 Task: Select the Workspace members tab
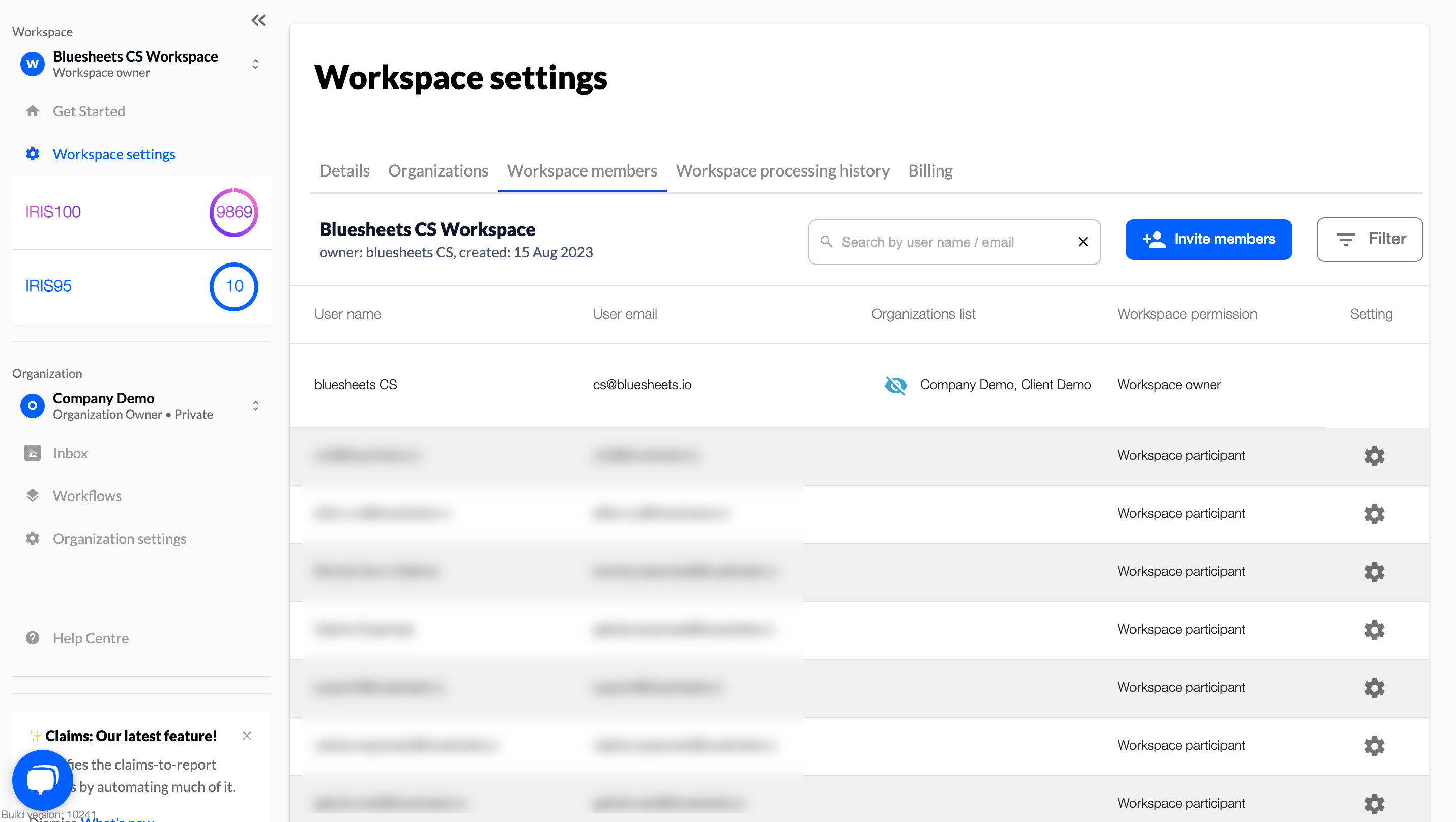click(x=581, y=170)
